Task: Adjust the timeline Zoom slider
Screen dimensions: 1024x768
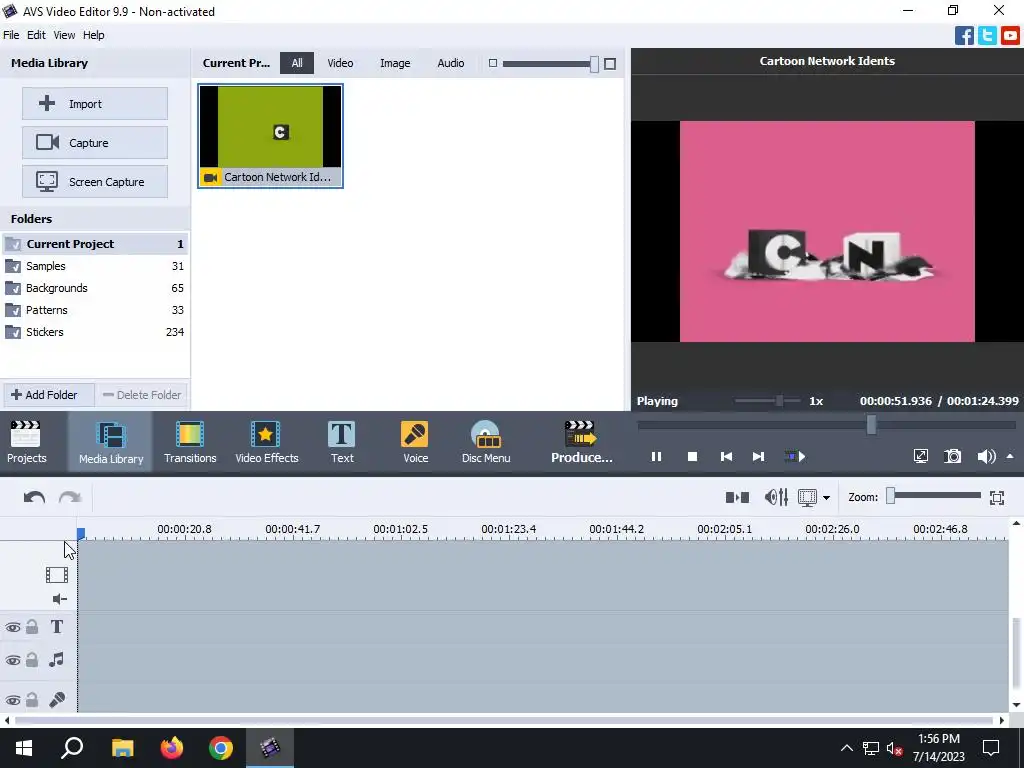Action: [890, 496]
